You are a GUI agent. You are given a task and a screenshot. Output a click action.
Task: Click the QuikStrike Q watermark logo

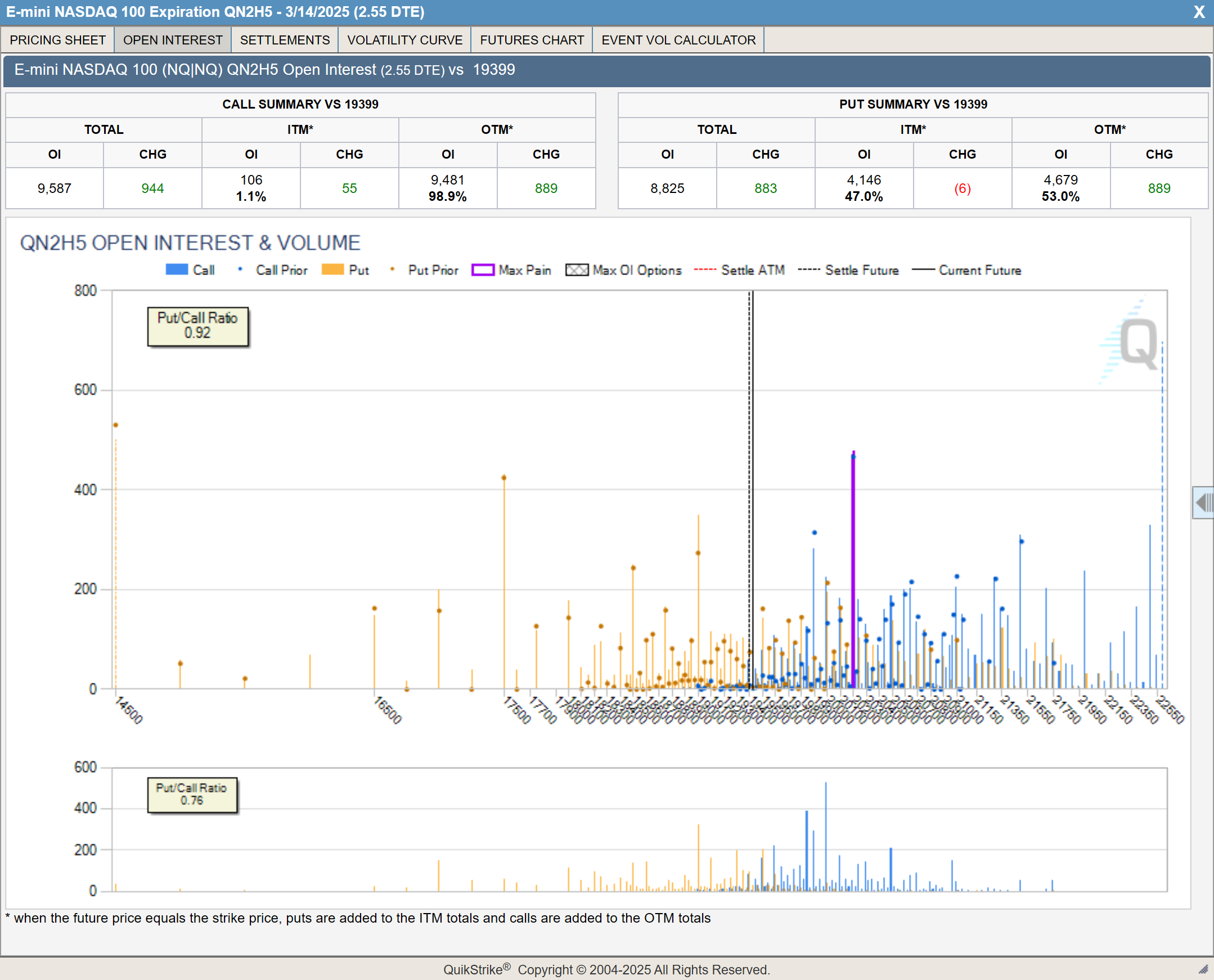[x=1138, y=343]
